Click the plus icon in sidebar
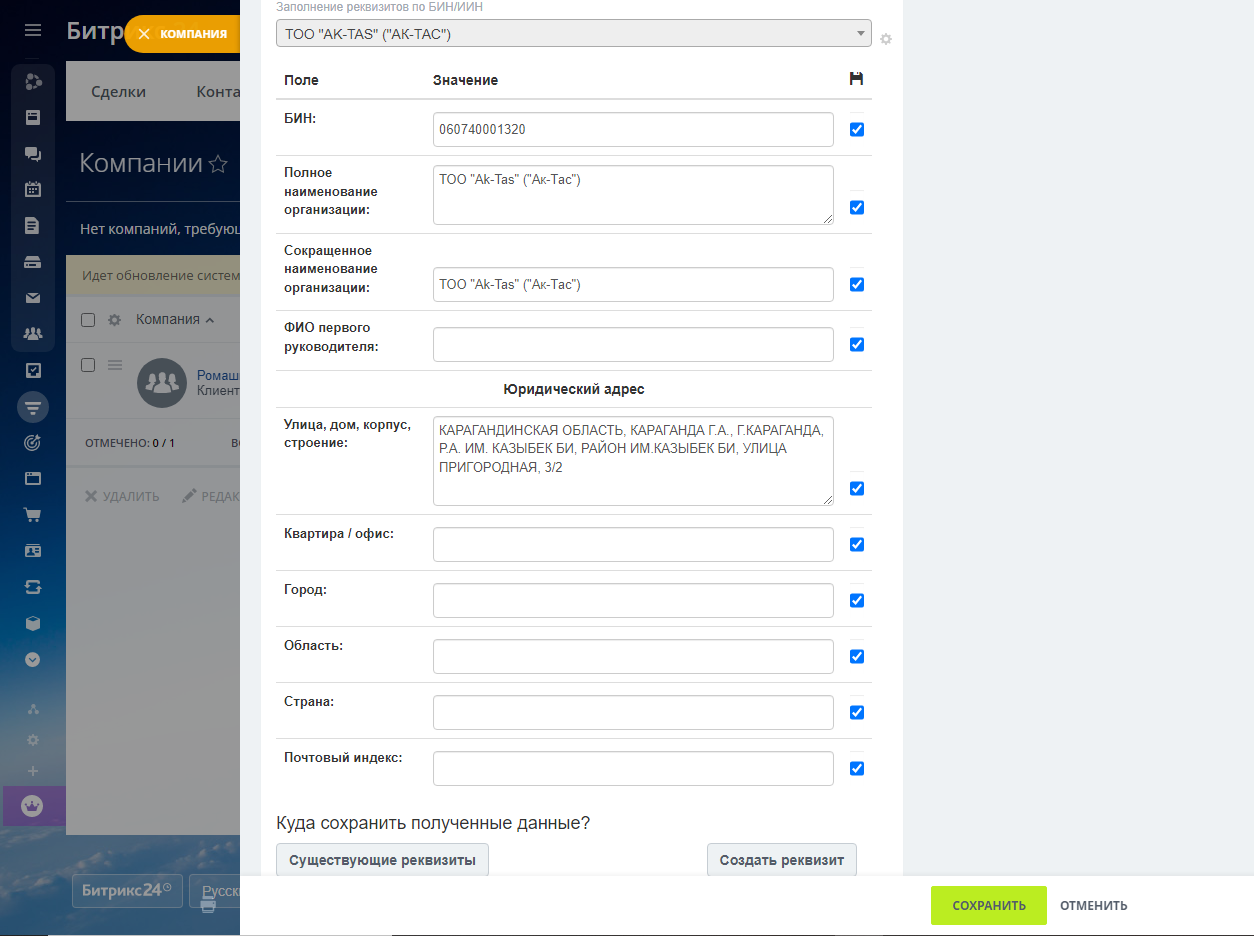1254x936 pixels. [33, 771]
